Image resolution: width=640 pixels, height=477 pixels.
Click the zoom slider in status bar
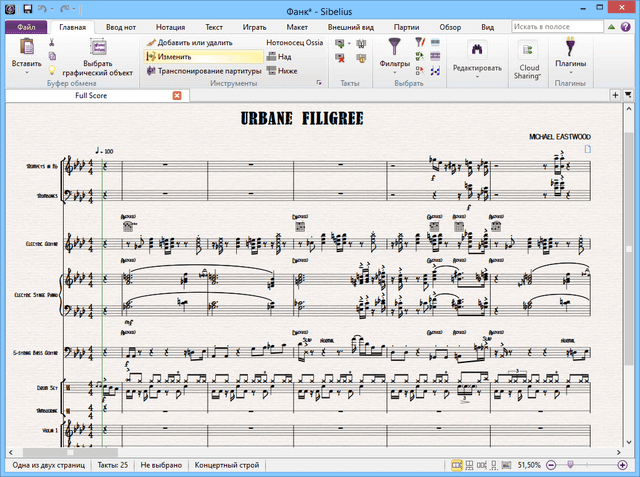pos(570,466)
